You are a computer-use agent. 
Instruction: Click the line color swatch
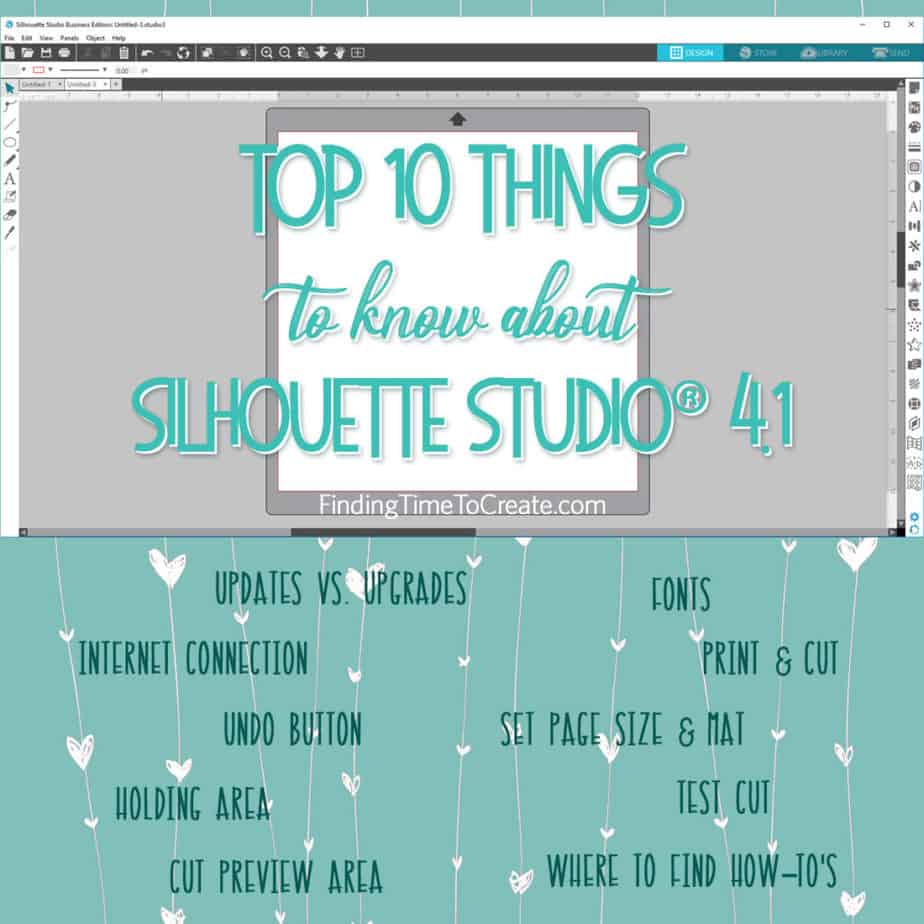pos(38,70)
